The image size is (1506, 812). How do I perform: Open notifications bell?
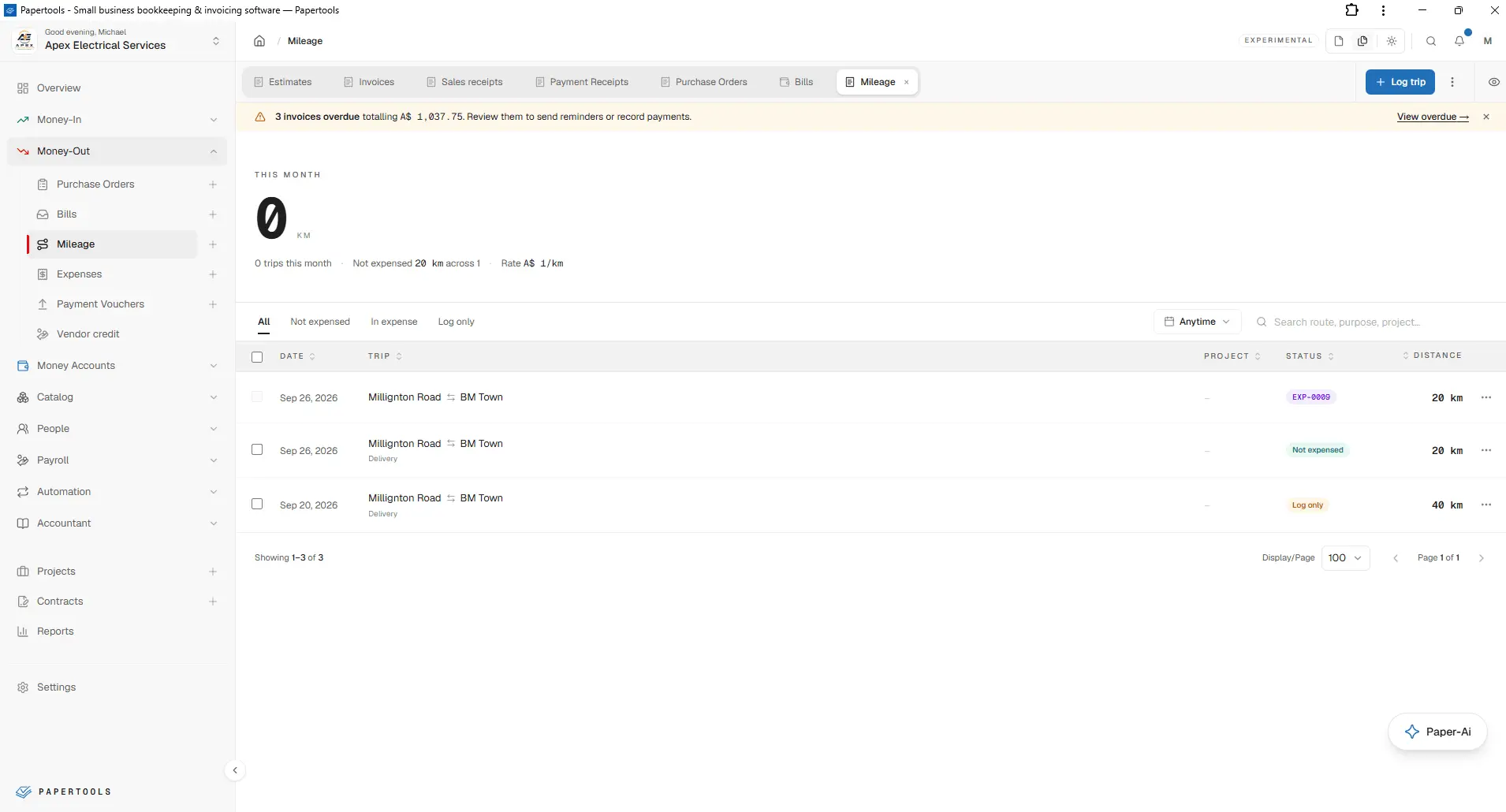coord(1459,41)
